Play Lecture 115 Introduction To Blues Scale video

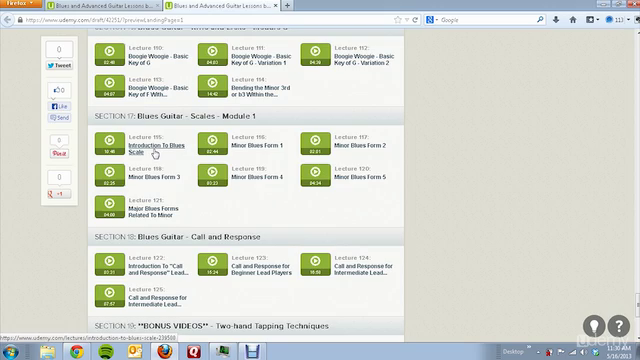[x=110, y=143]
